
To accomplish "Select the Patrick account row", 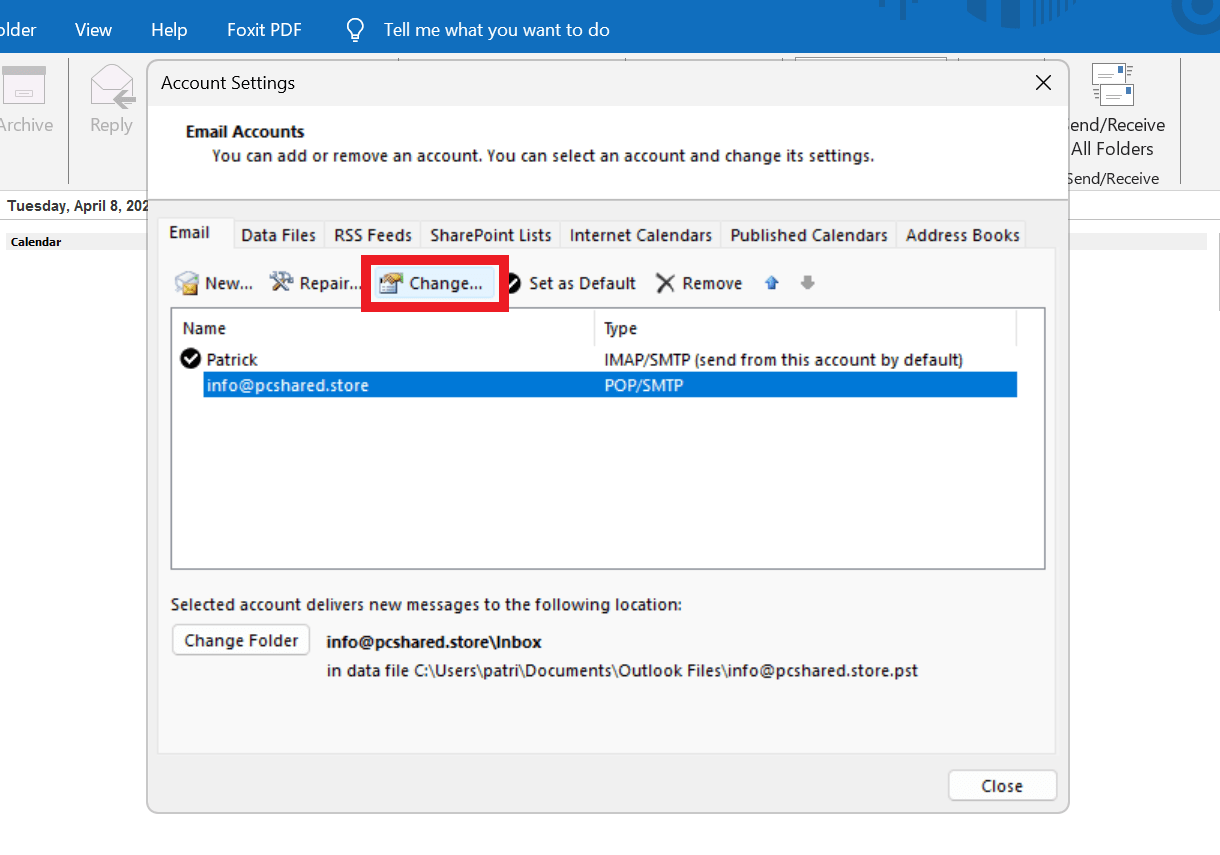I will click(x=598, y=359).
